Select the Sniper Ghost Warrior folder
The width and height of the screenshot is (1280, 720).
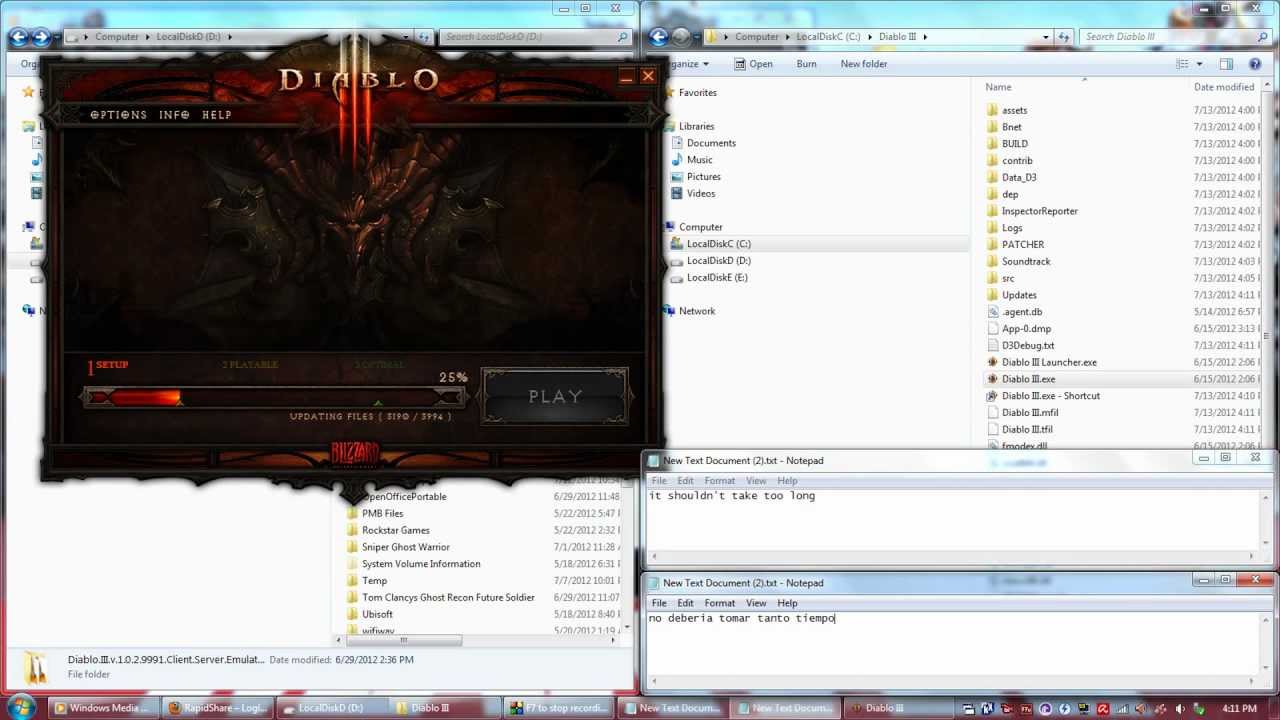click(405, 547)
